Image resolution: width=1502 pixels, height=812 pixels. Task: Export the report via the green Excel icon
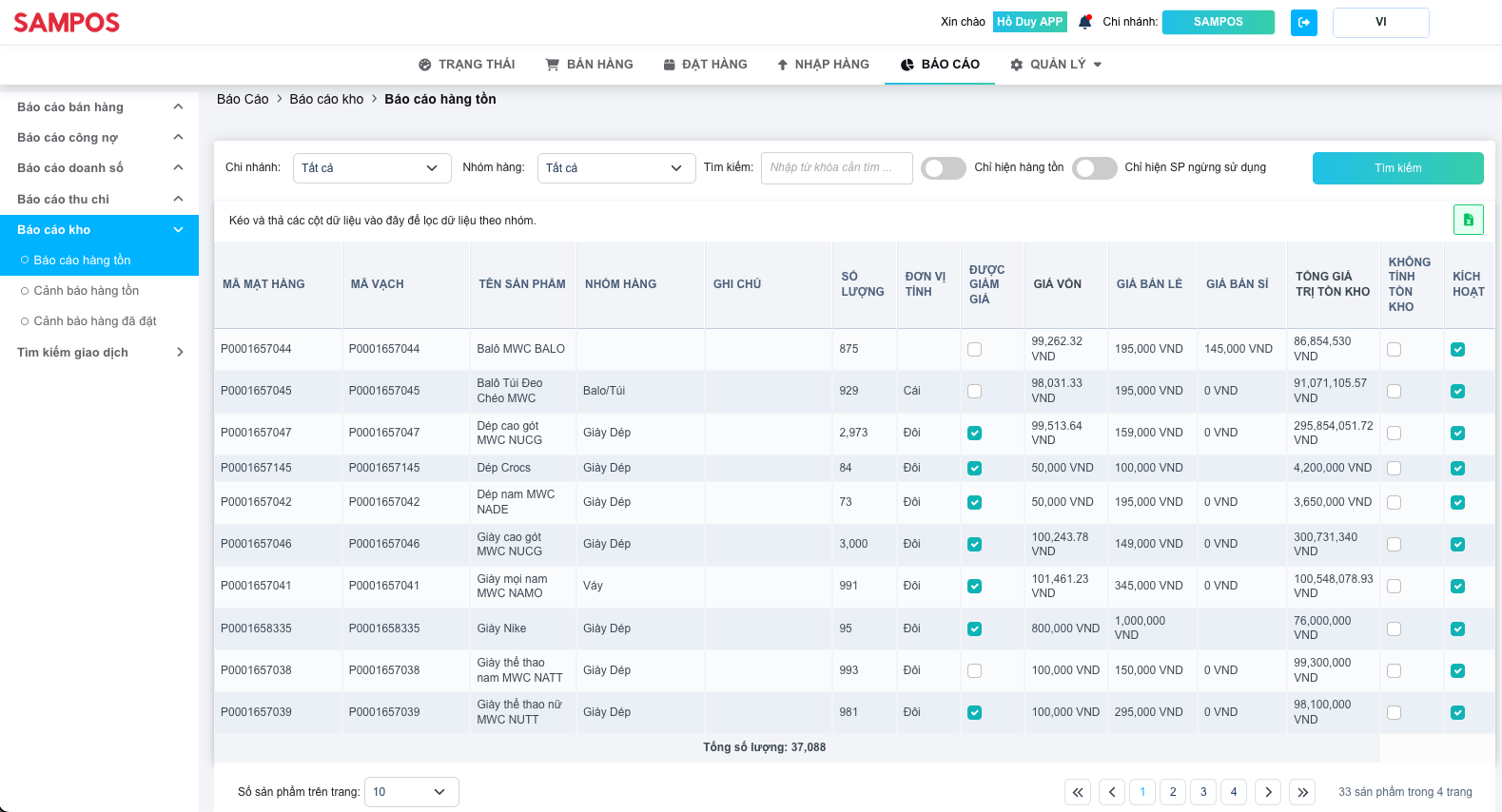click(1468, 220)
